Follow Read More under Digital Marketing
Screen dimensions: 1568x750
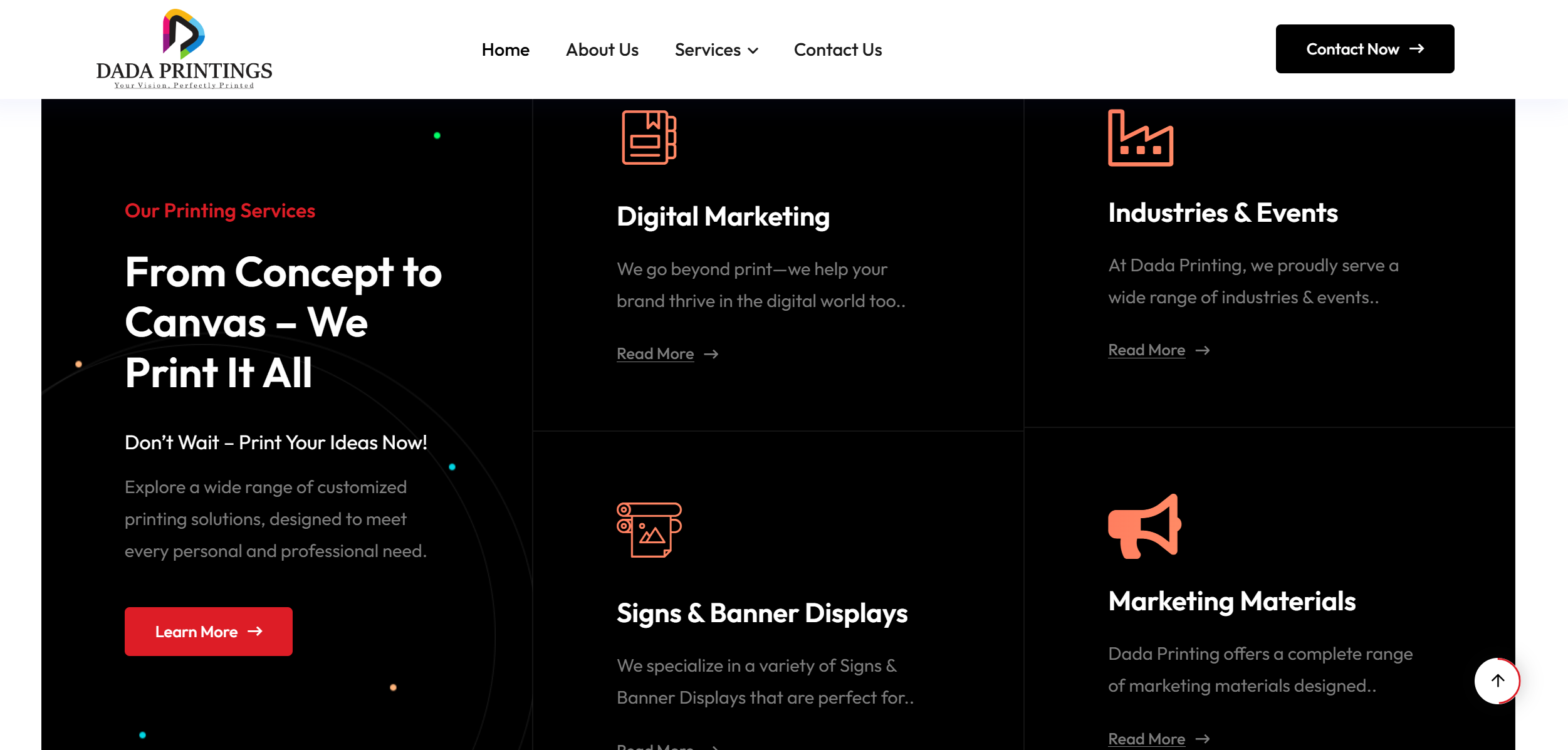point(655,354)
